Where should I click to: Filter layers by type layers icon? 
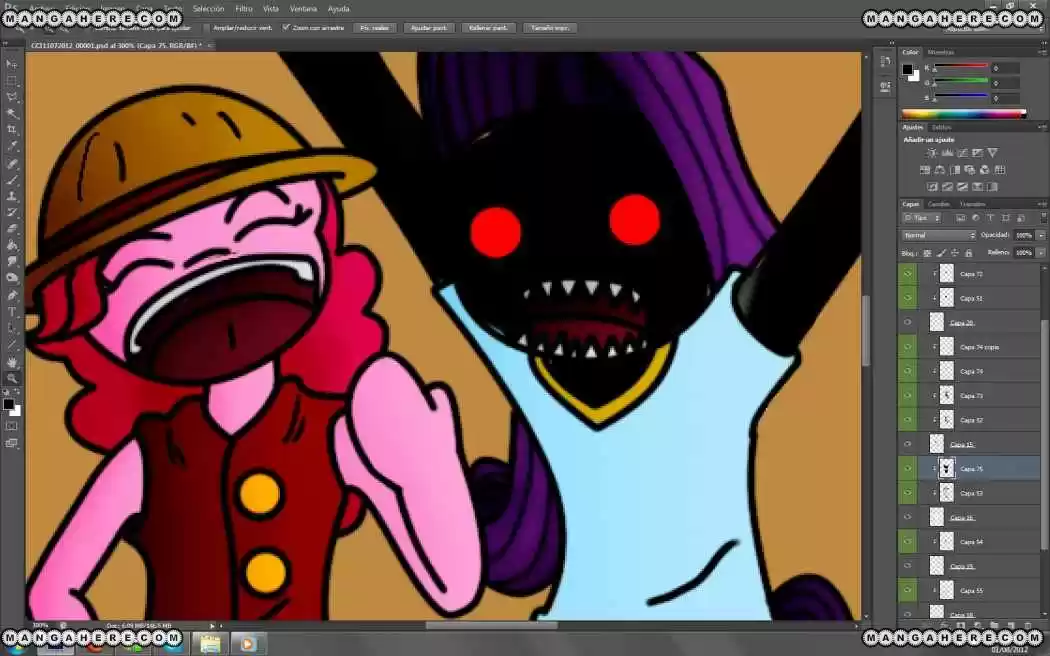tap(990, 218)
